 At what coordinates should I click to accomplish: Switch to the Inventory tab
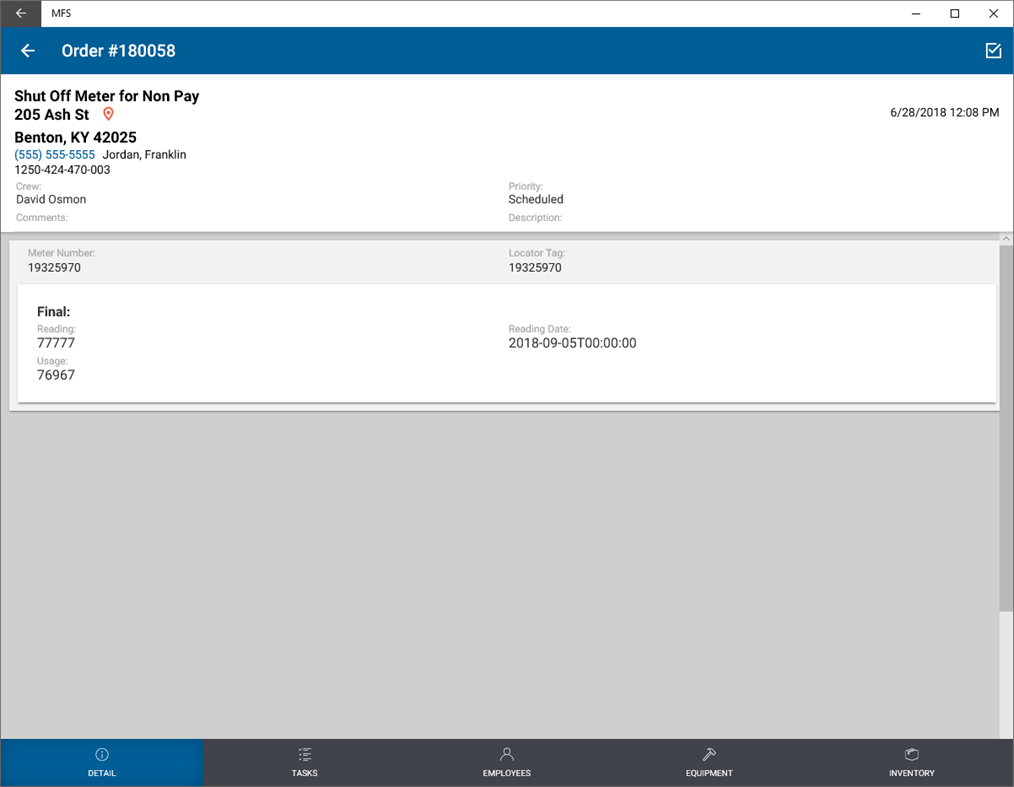click(911, 762)
